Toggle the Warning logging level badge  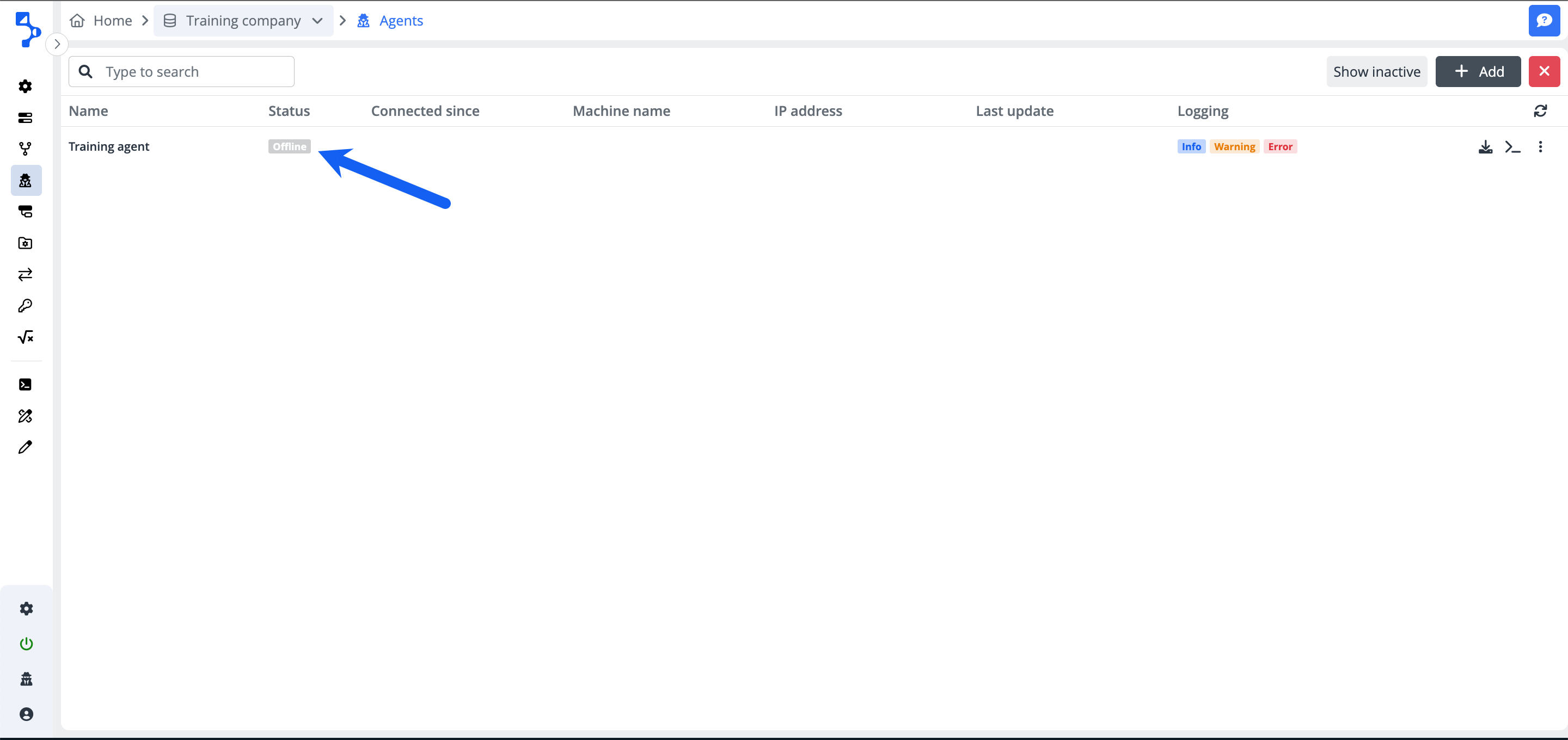(1234, 147)
